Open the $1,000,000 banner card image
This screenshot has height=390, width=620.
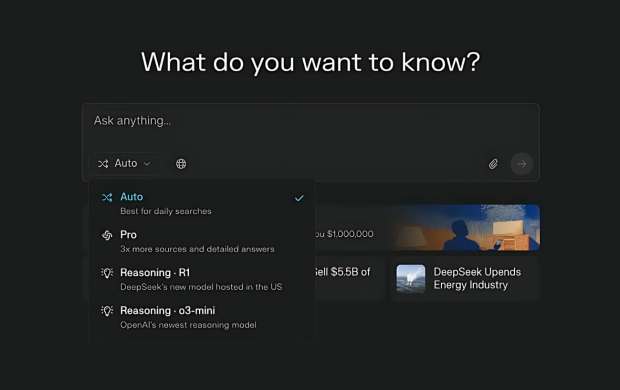point(465,227)
